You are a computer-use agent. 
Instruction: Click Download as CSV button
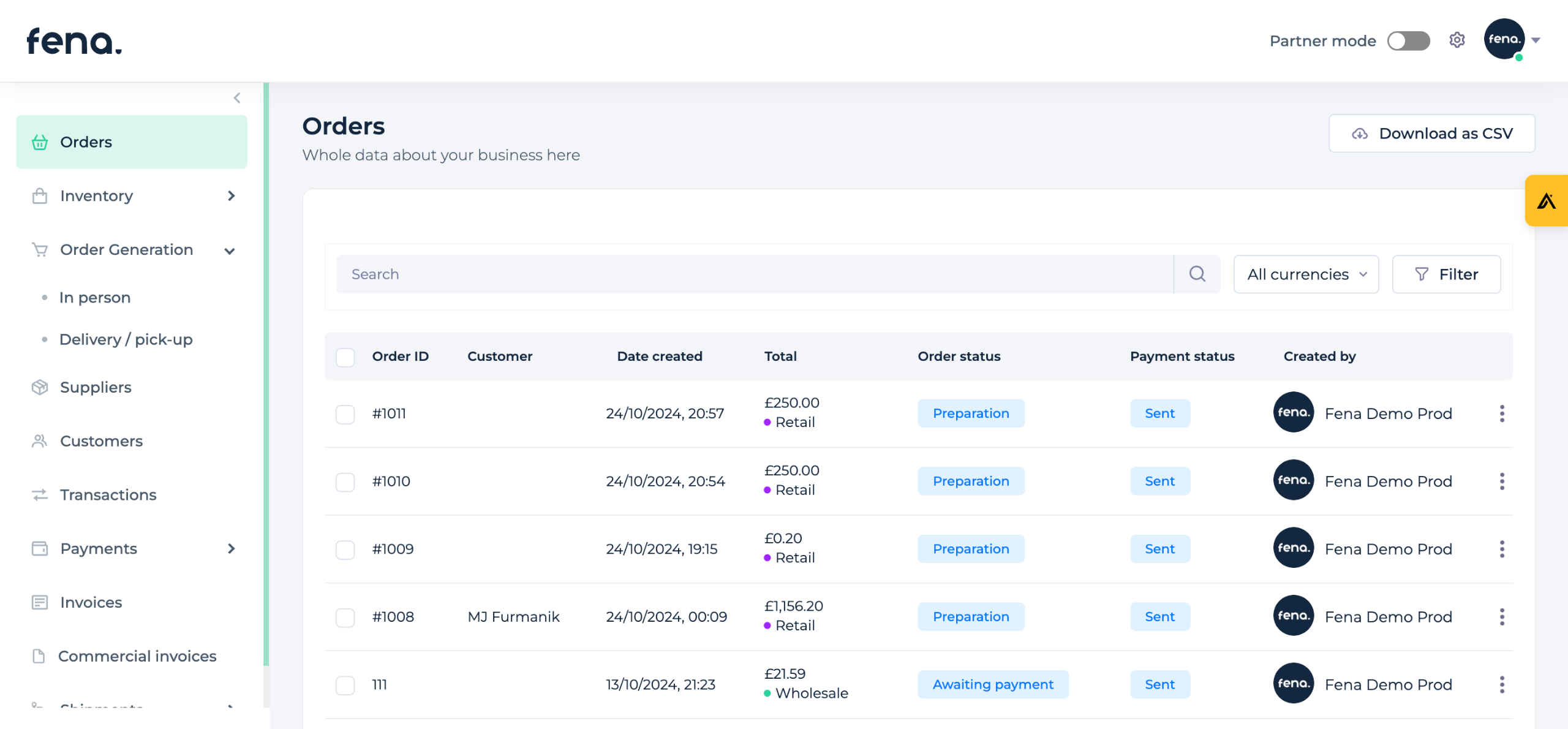tap(1431, 134)
